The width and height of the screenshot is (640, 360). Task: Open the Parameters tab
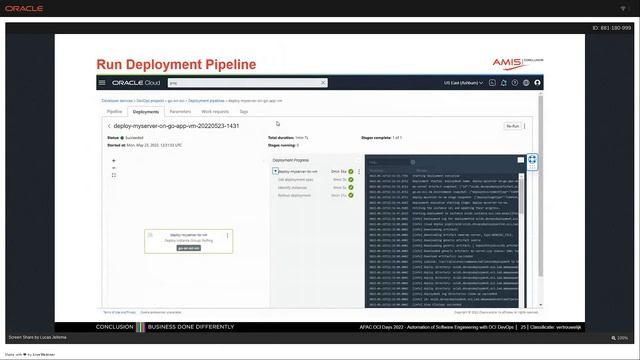click(180, 111)
